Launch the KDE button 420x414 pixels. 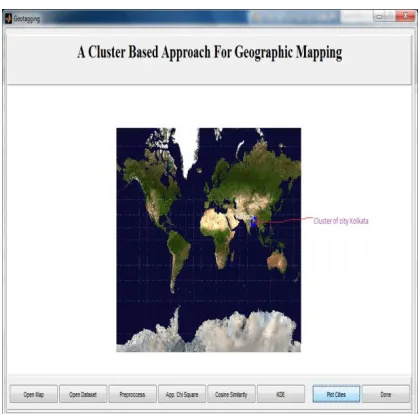click(281, 394)
